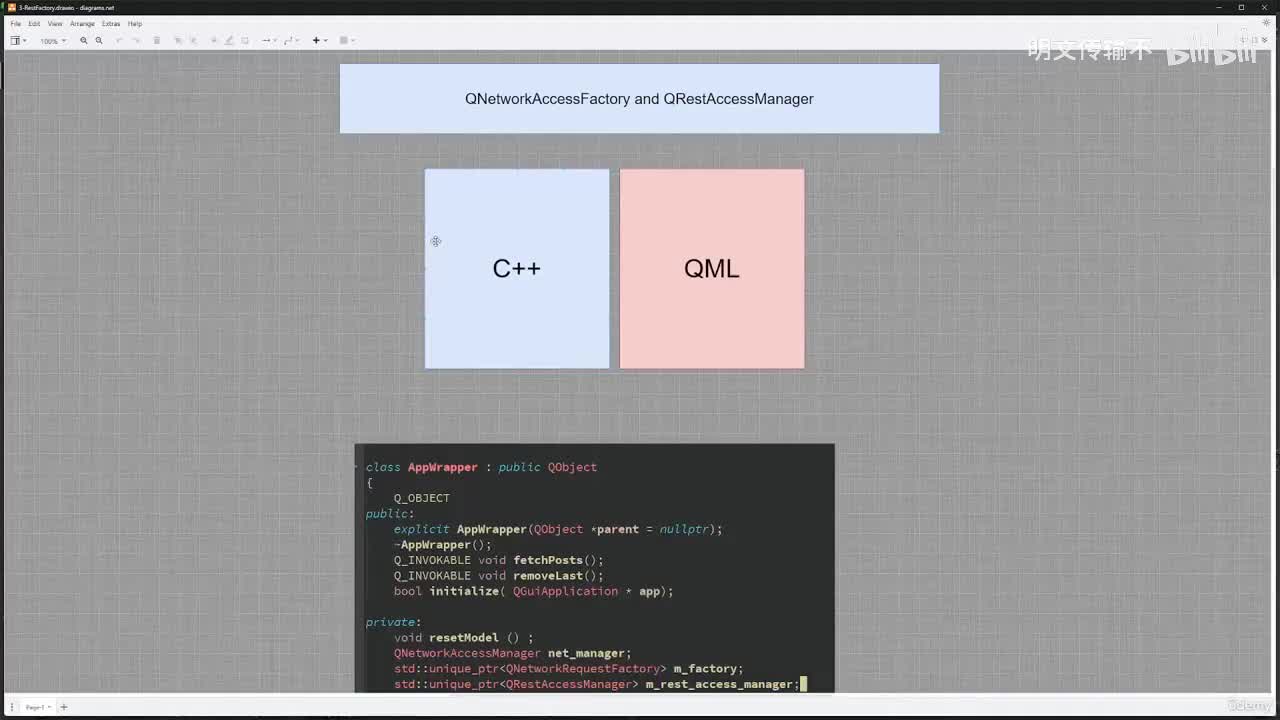Click the zoom in magnifier icon

[84, 41]
